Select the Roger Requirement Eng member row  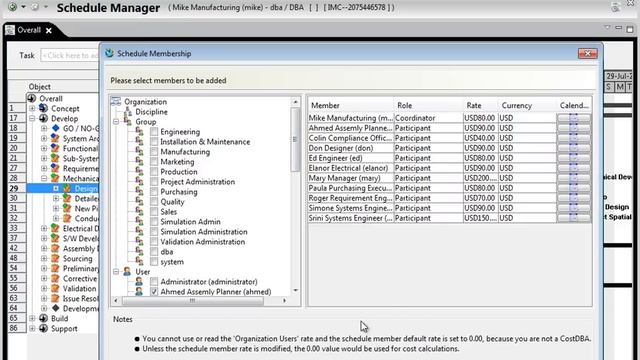pyautogui.click(x=449, y=198)
